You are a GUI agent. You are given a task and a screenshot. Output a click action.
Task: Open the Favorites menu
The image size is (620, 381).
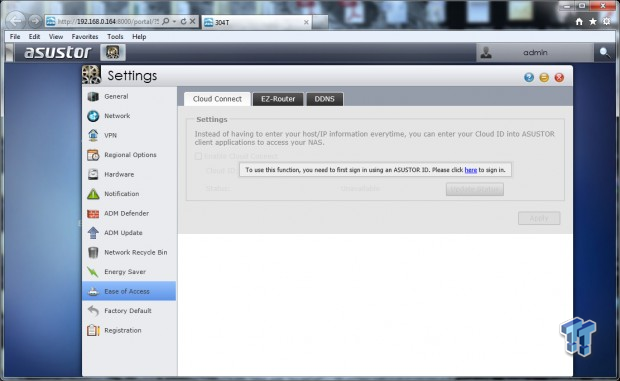coord(85,36)
